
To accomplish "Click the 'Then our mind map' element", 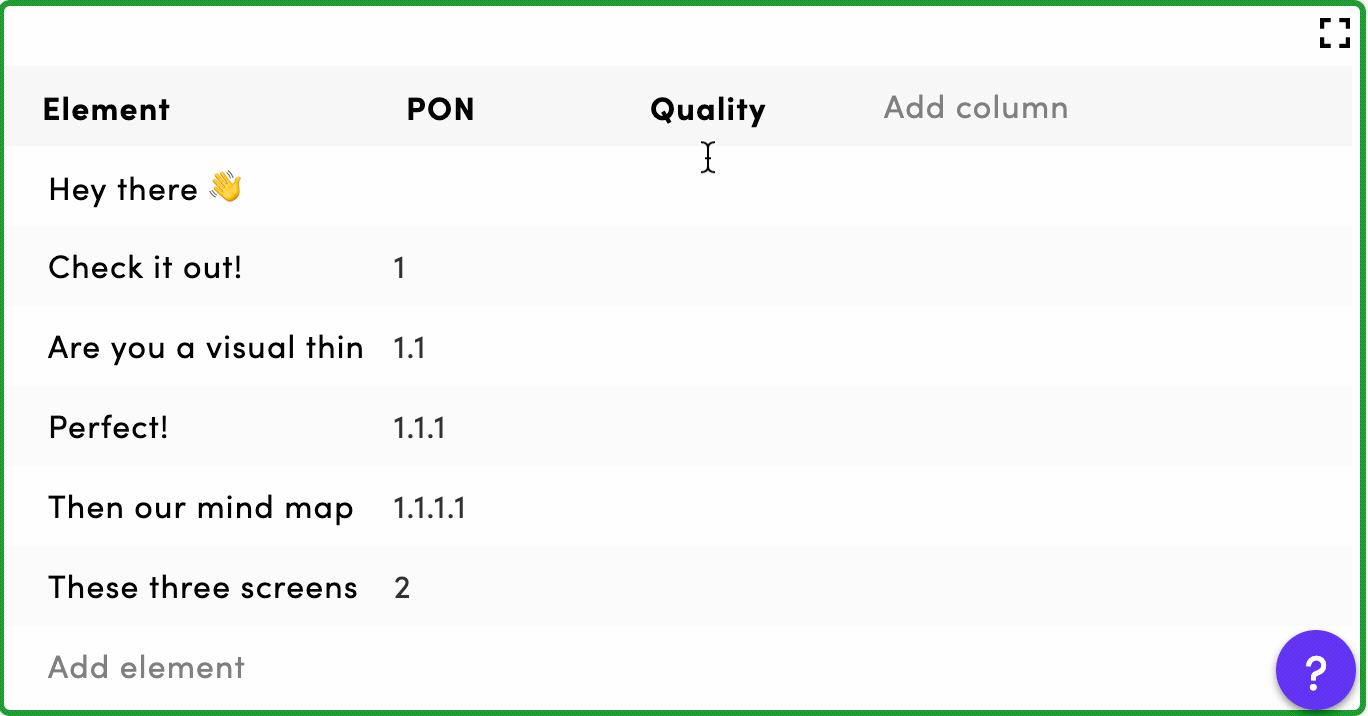I will click(201, 507).
